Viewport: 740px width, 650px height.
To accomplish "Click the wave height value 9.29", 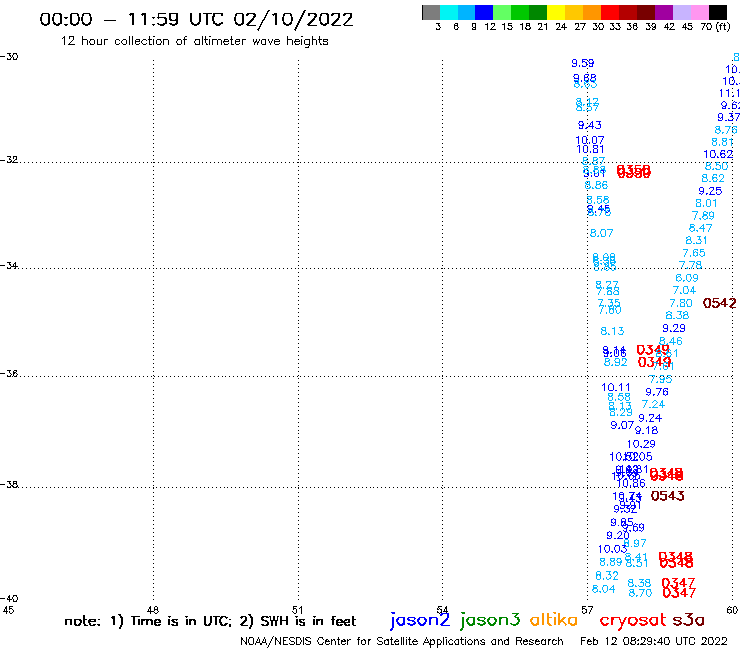I will pos(673,329).
